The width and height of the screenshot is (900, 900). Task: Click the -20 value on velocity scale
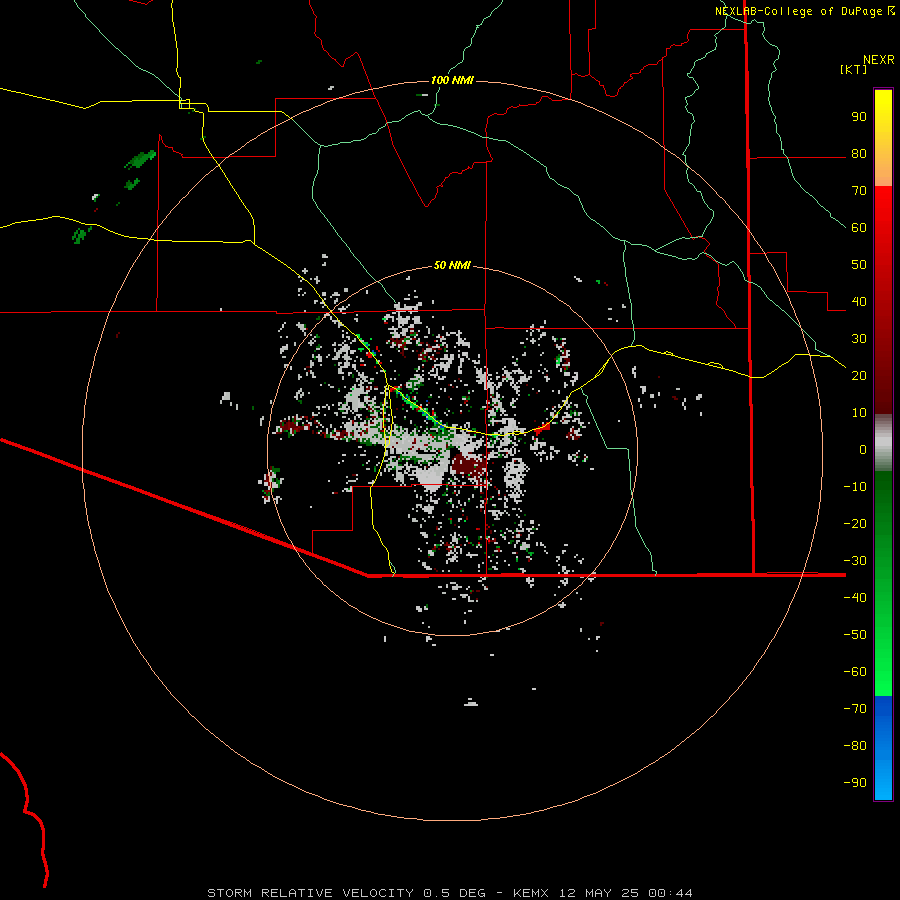coord(855,523)
